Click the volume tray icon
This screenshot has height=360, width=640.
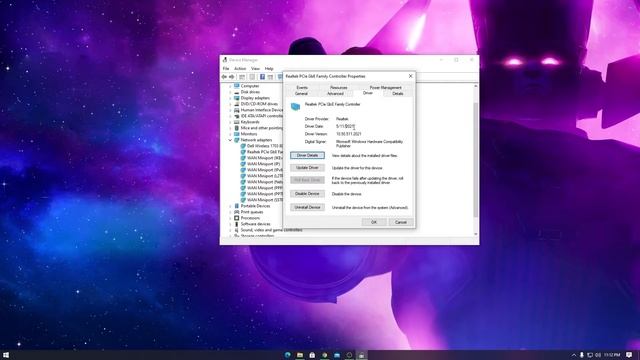pos(598,355)
